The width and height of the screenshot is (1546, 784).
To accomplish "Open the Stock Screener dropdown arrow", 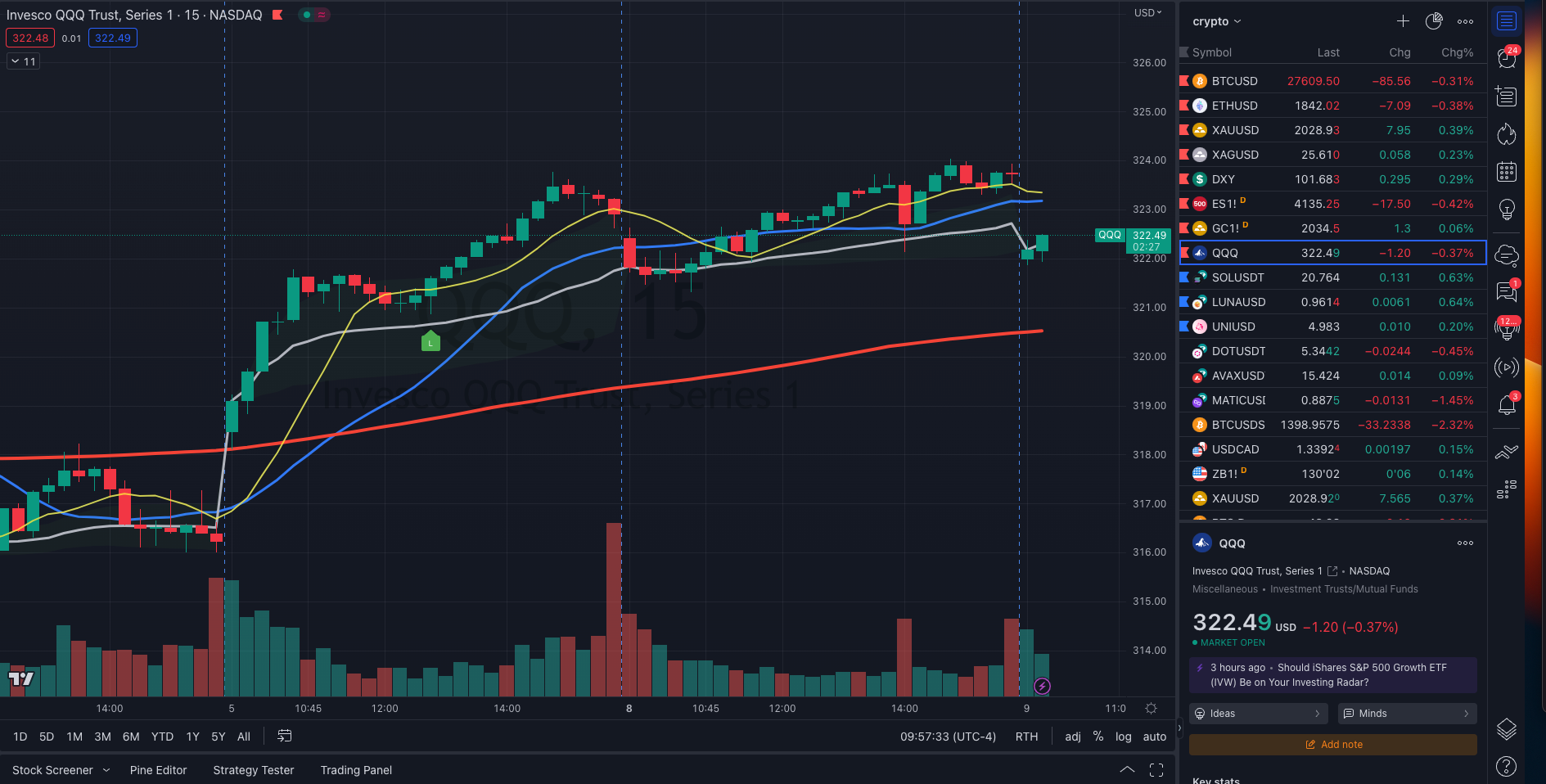I will [x=106, y=770].
